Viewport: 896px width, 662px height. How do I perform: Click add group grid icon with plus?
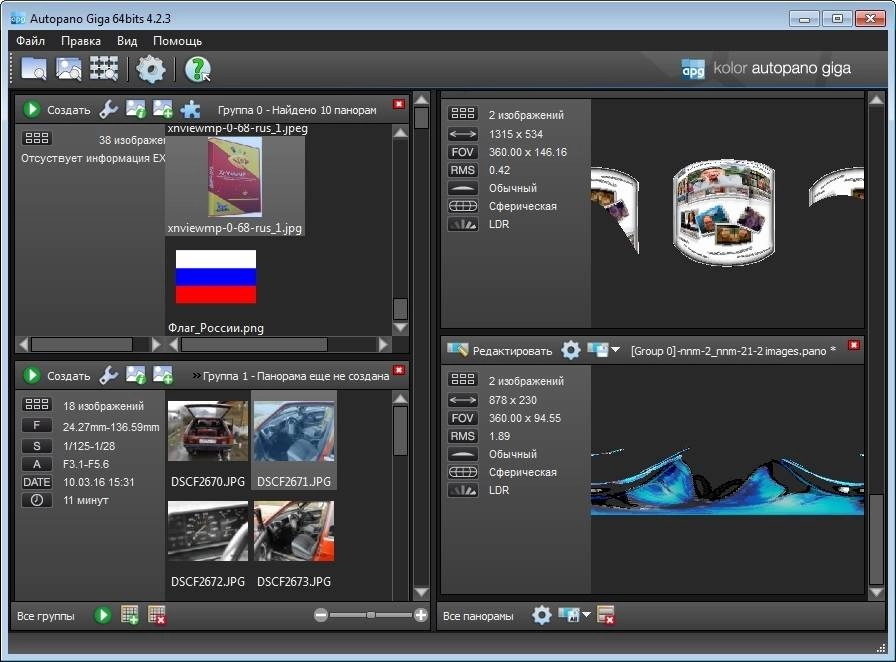[x=130, y=615]
